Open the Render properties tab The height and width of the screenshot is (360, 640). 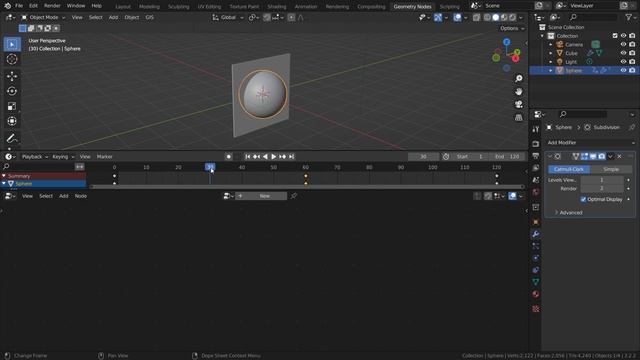[536, 144]
